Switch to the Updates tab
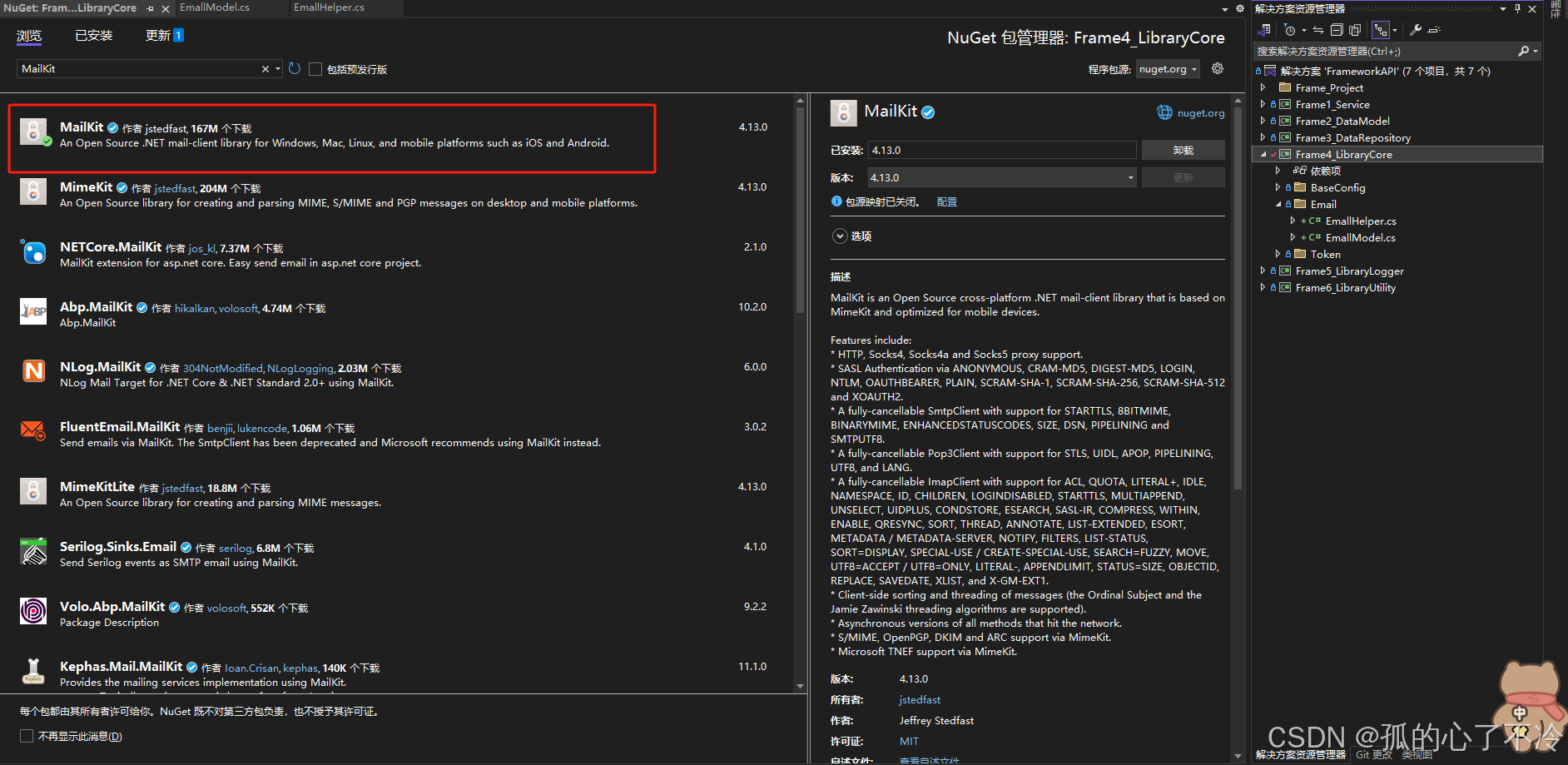The image size is (1568, 765). [164, 36]
